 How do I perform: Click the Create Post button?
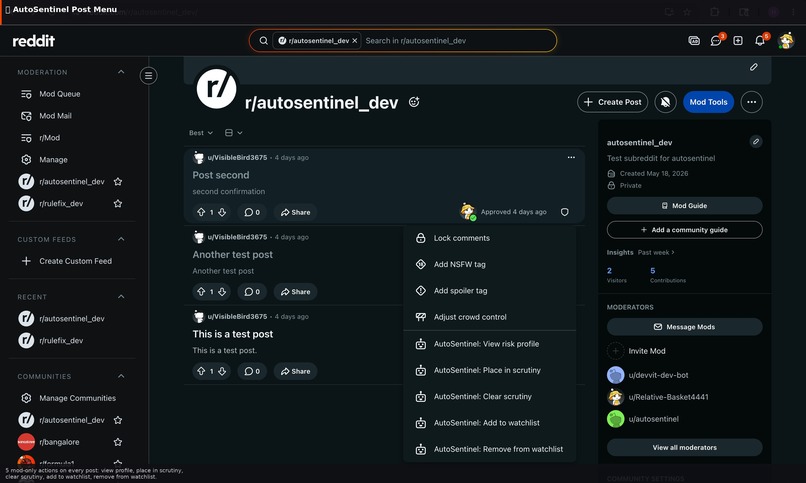(612, 102)
